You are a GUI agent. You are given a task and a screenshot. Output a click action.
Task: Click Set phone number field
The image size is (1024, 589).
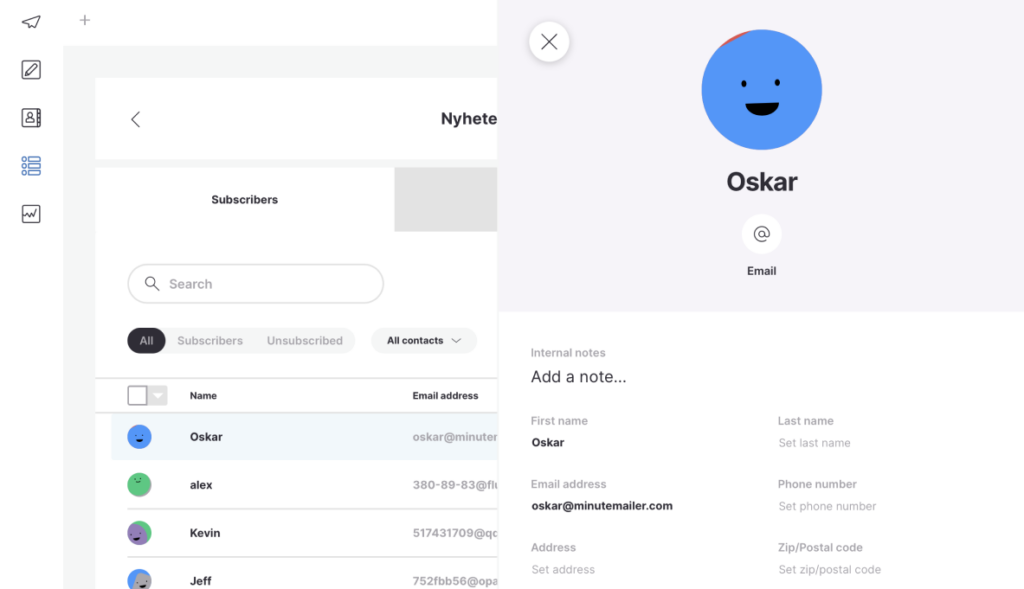coord(827,506)
